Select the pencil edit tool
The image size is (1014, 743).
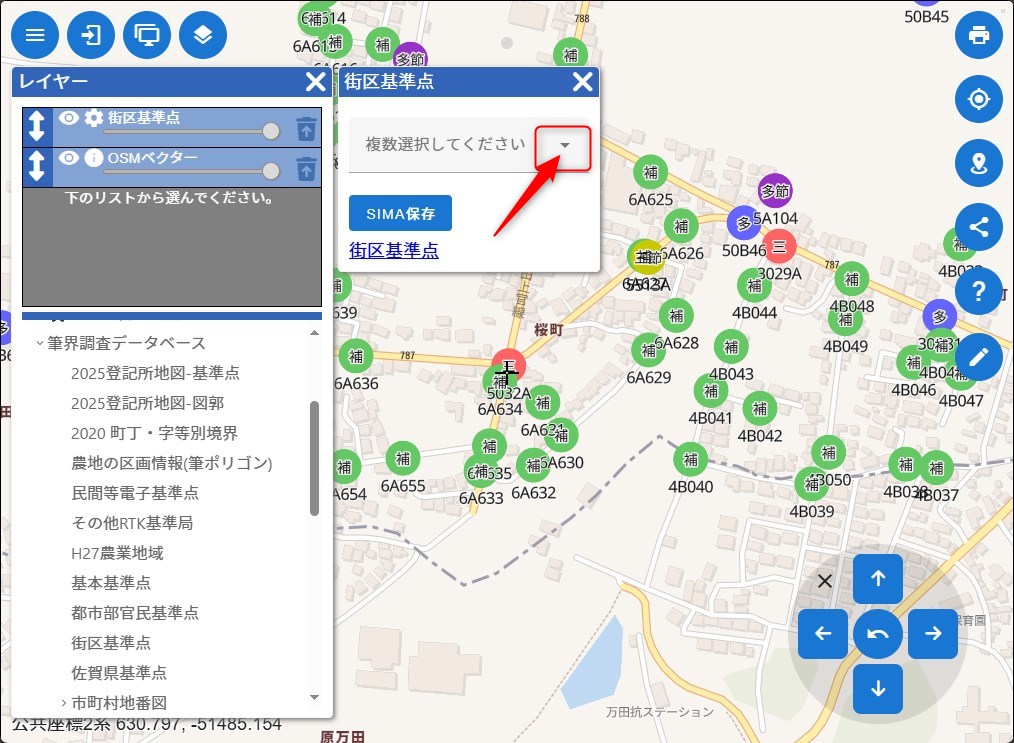coord(978,355)
